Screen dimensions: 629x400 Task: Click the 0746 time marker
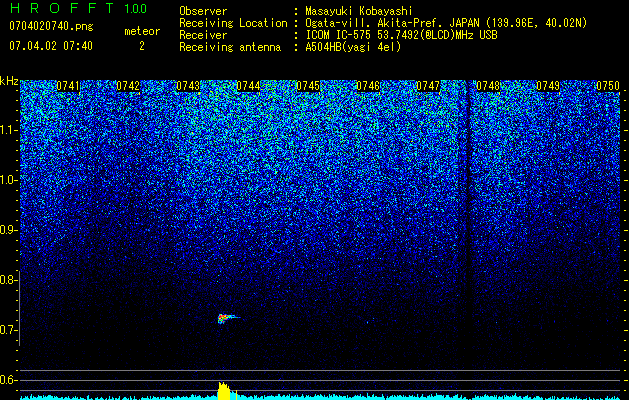368,86
